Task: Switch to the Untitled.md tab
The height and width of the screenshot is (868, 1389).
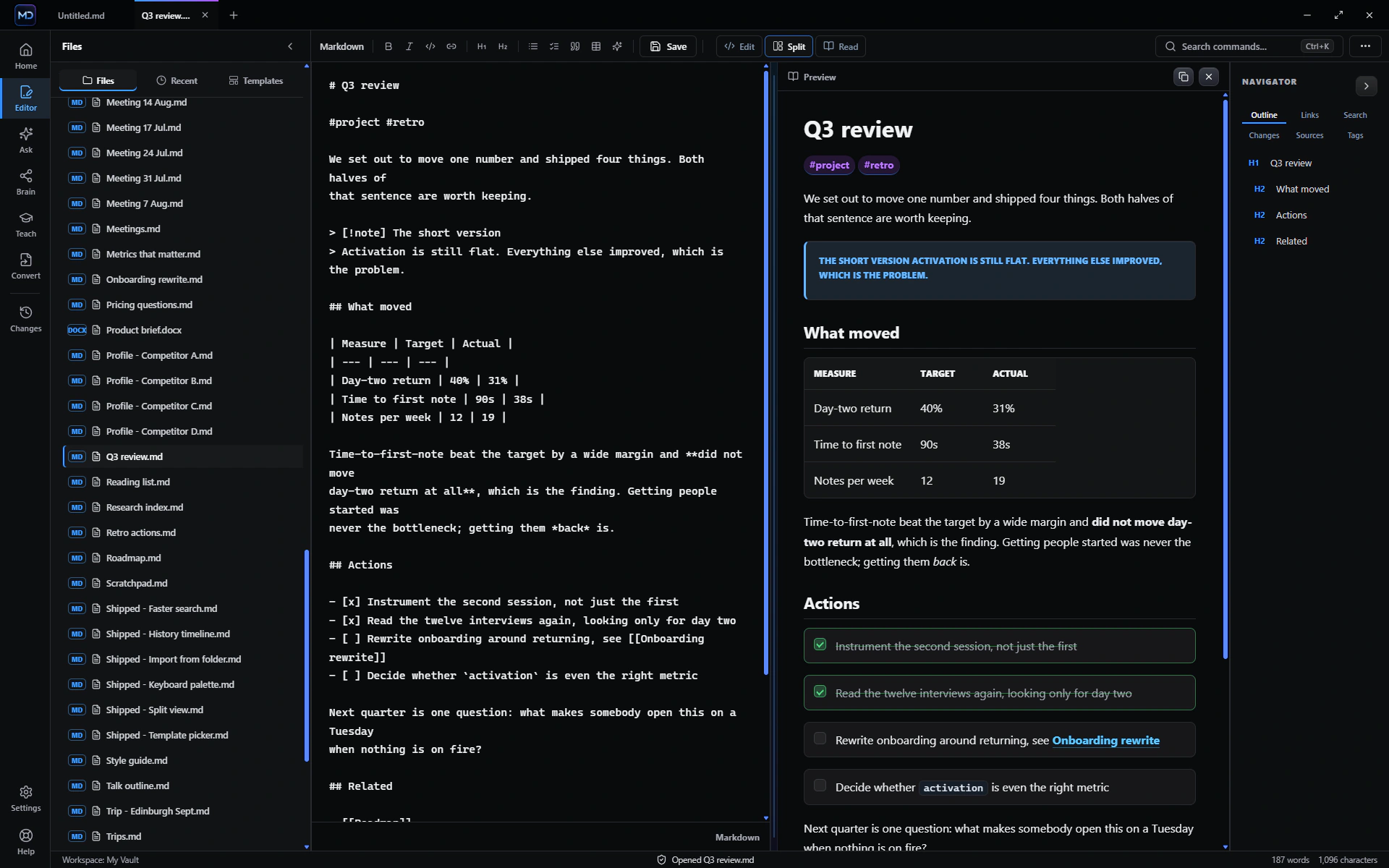Action: click(81, 15)
